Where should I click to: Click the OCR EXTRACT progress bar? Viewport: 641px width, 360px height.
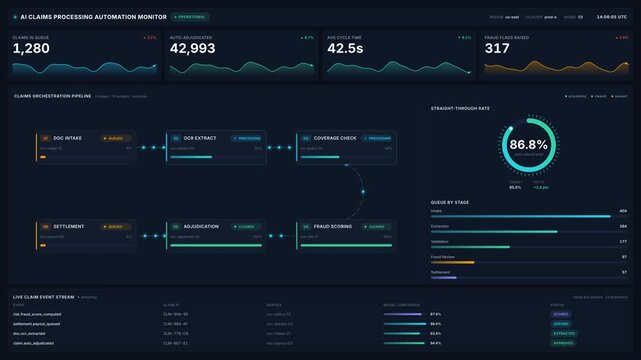216,157
